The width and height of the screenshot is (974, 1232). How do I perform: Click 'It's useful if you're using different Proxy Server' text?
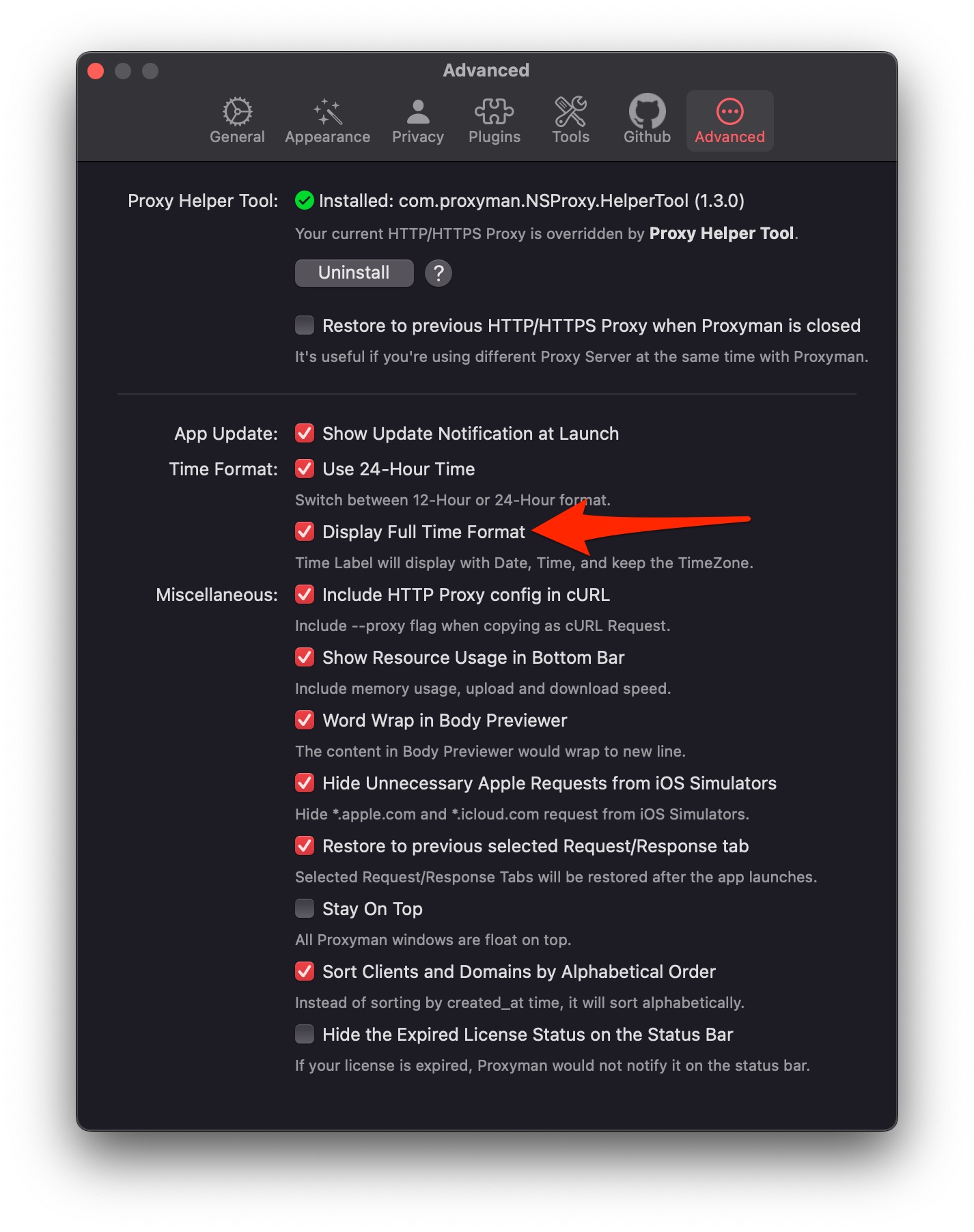click(581, 356)
